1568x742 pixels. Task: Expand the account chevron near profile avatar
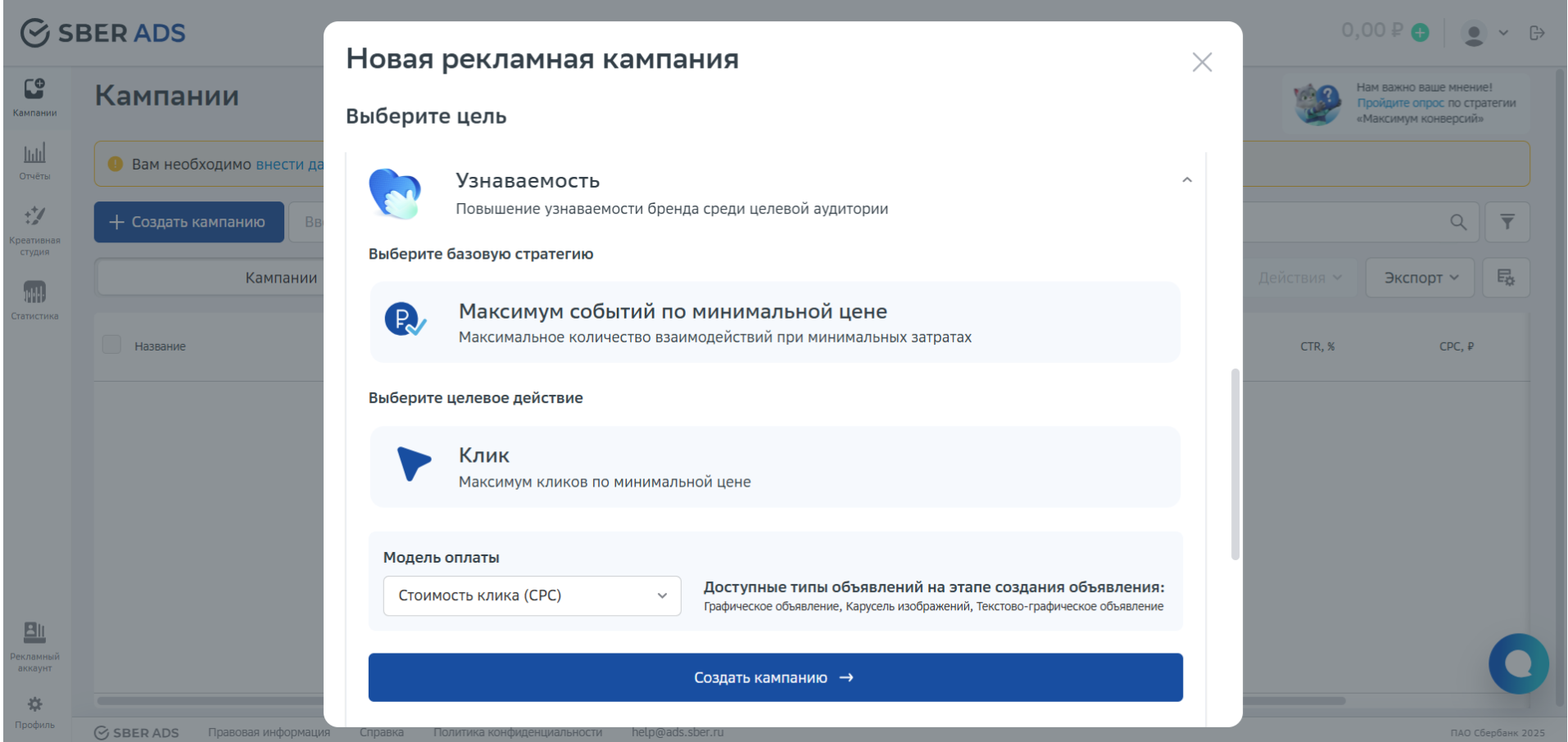[1503, 32]
